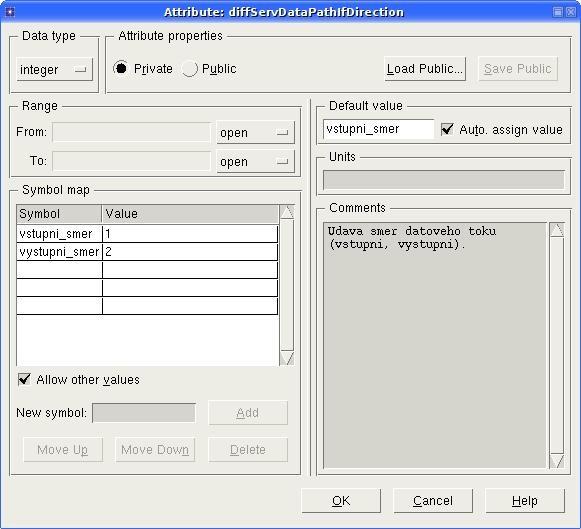Click value cell 2 of vystupni_smer
Viewport: 581px width, 529px height.
[x=190, y=252]
